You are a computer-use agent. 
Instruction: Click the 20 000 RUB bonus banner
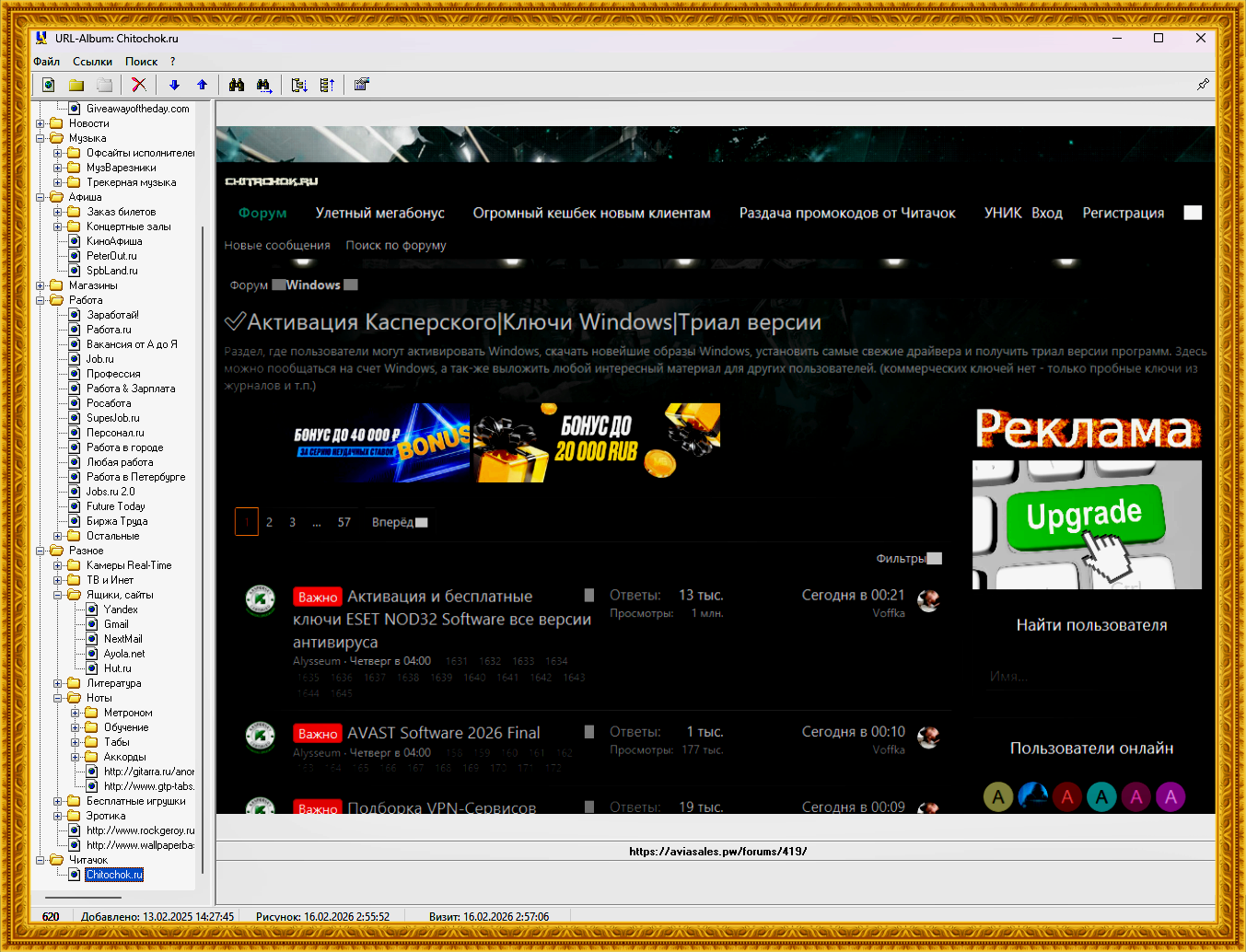click(596, 443)
